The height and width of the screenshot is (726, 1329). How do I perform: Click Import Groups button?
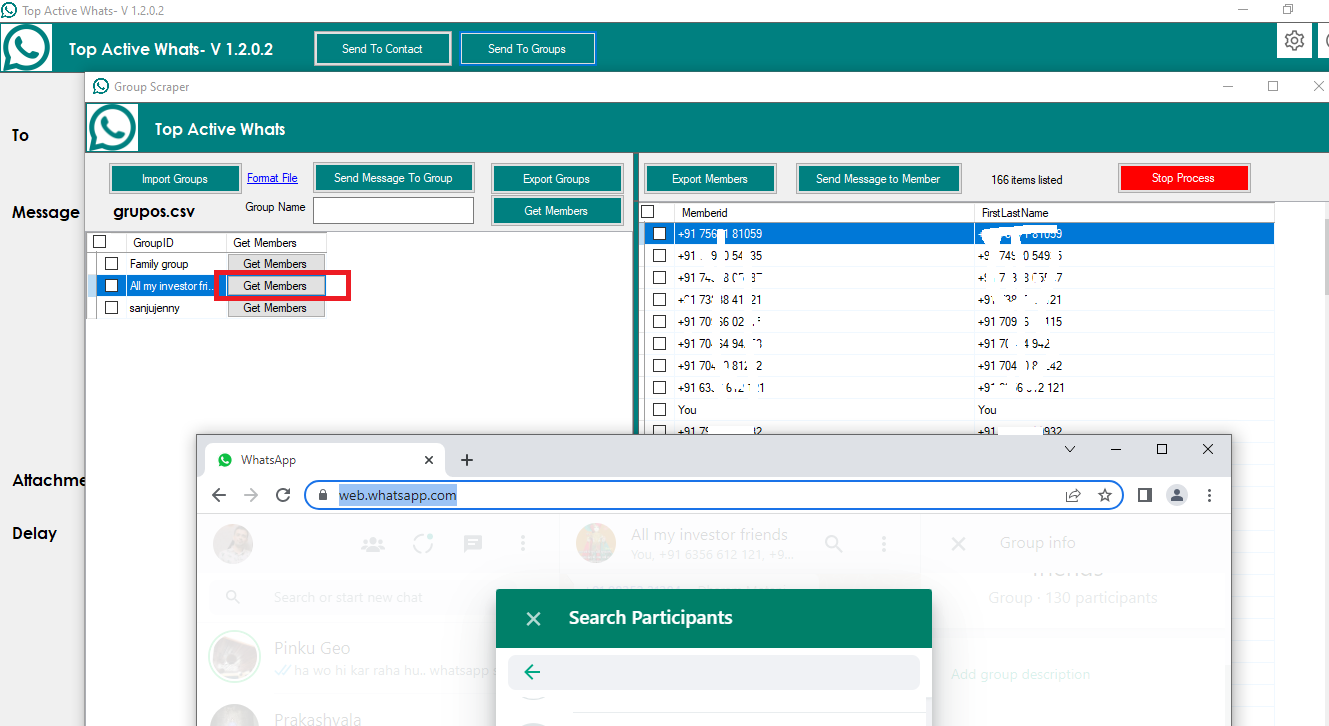175,179
